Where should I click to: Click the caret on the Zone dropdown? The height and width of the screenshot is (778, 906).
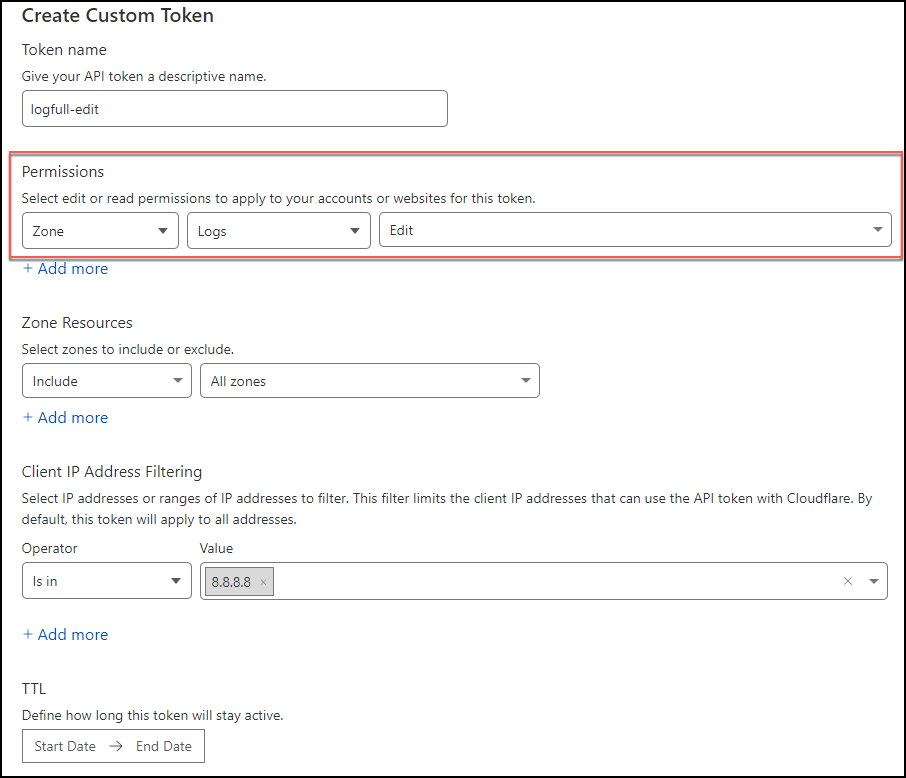coord(163,231)
